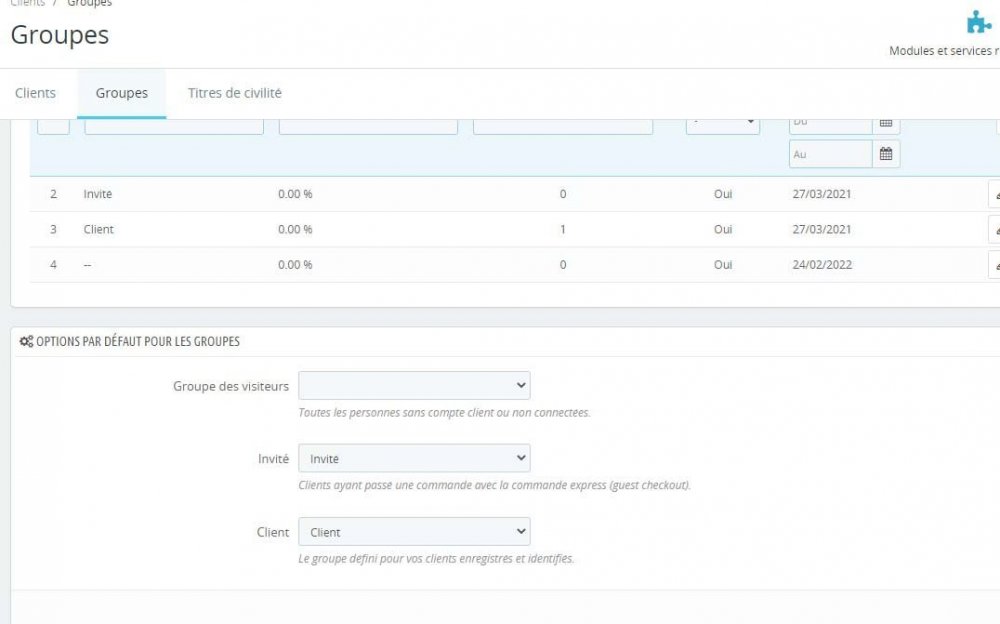Open the calendar picker for the Du date
The image size is (1000, 624).
coord(885,124)
